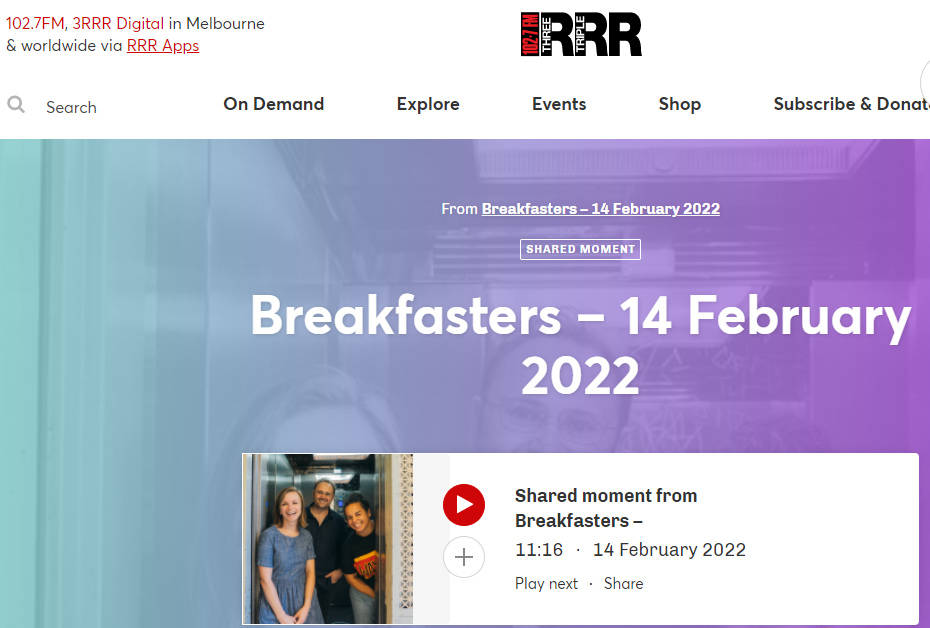Click the Breakfasters hosts photo thumbnail
This screenshot has height=628, width=930.
pyautogui.click(x=327, y=538)
